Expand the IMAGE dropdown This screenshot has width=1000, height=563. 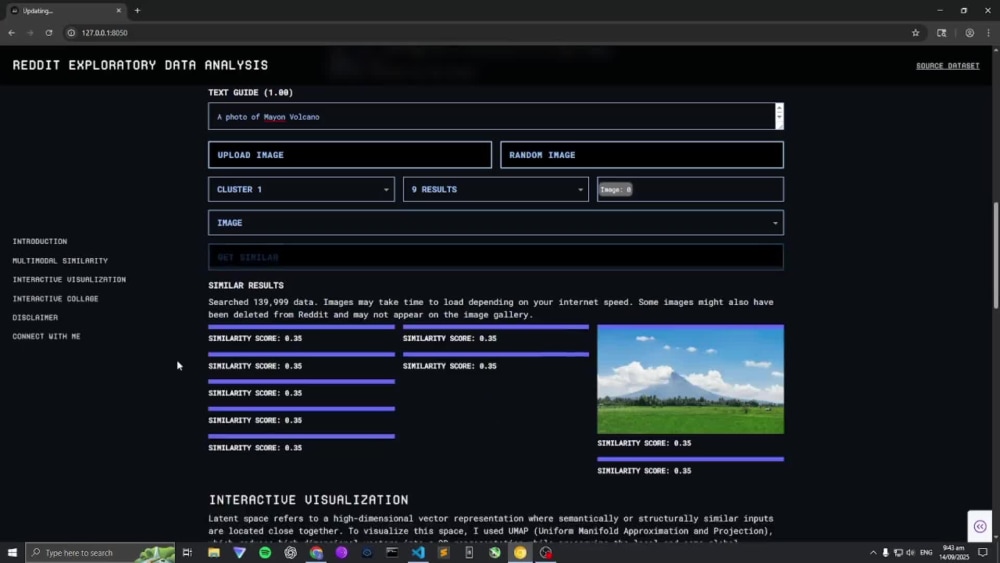click(496, 223)
